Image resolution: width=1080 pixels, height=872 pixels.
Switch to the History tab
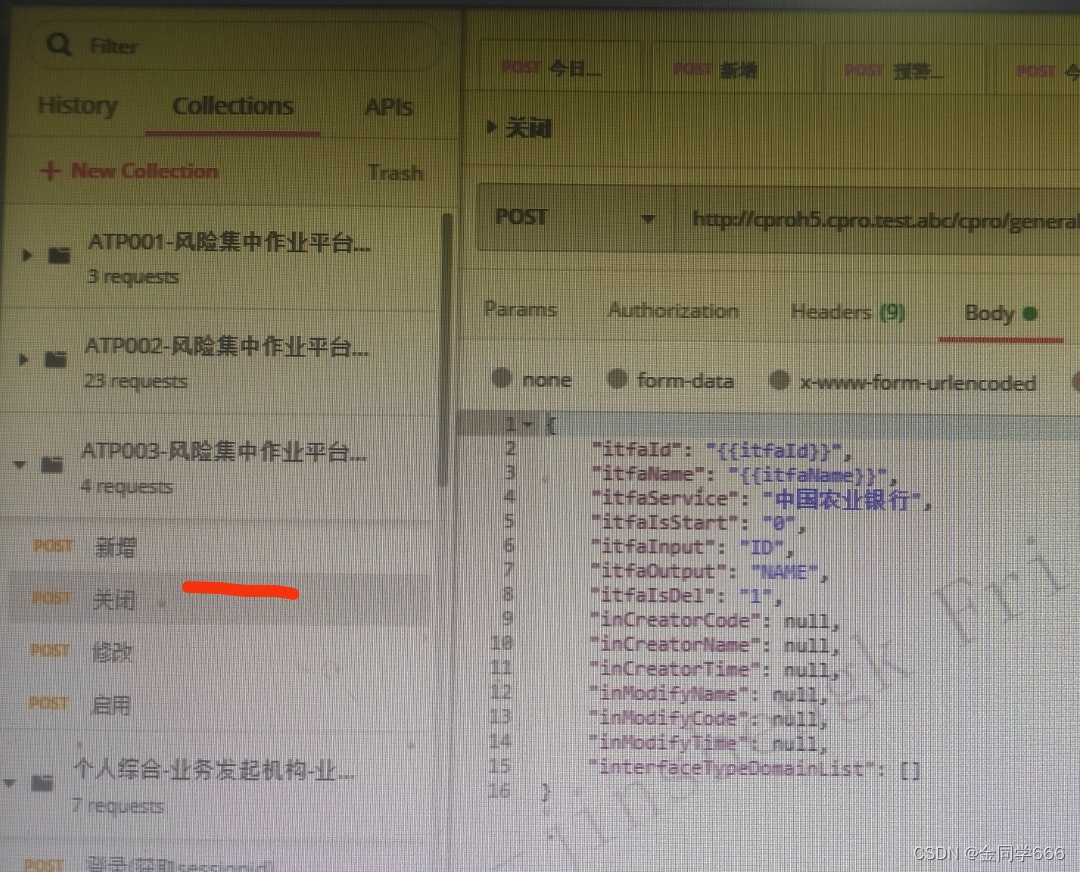(x=78, y=106)
